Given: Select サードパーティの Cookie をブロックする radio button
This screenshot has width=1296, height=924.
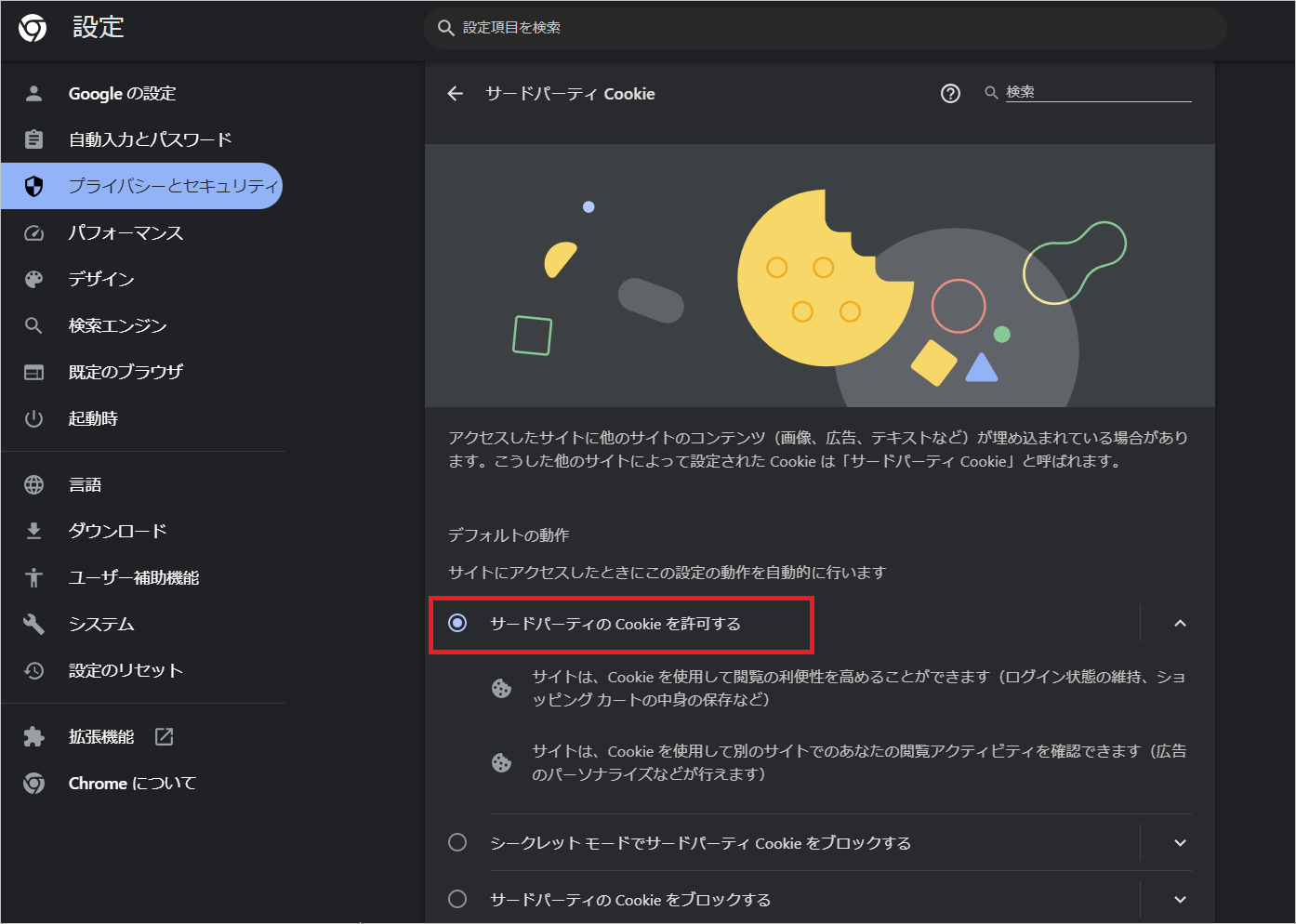Looking at the screenshot, I should (457, 899).
